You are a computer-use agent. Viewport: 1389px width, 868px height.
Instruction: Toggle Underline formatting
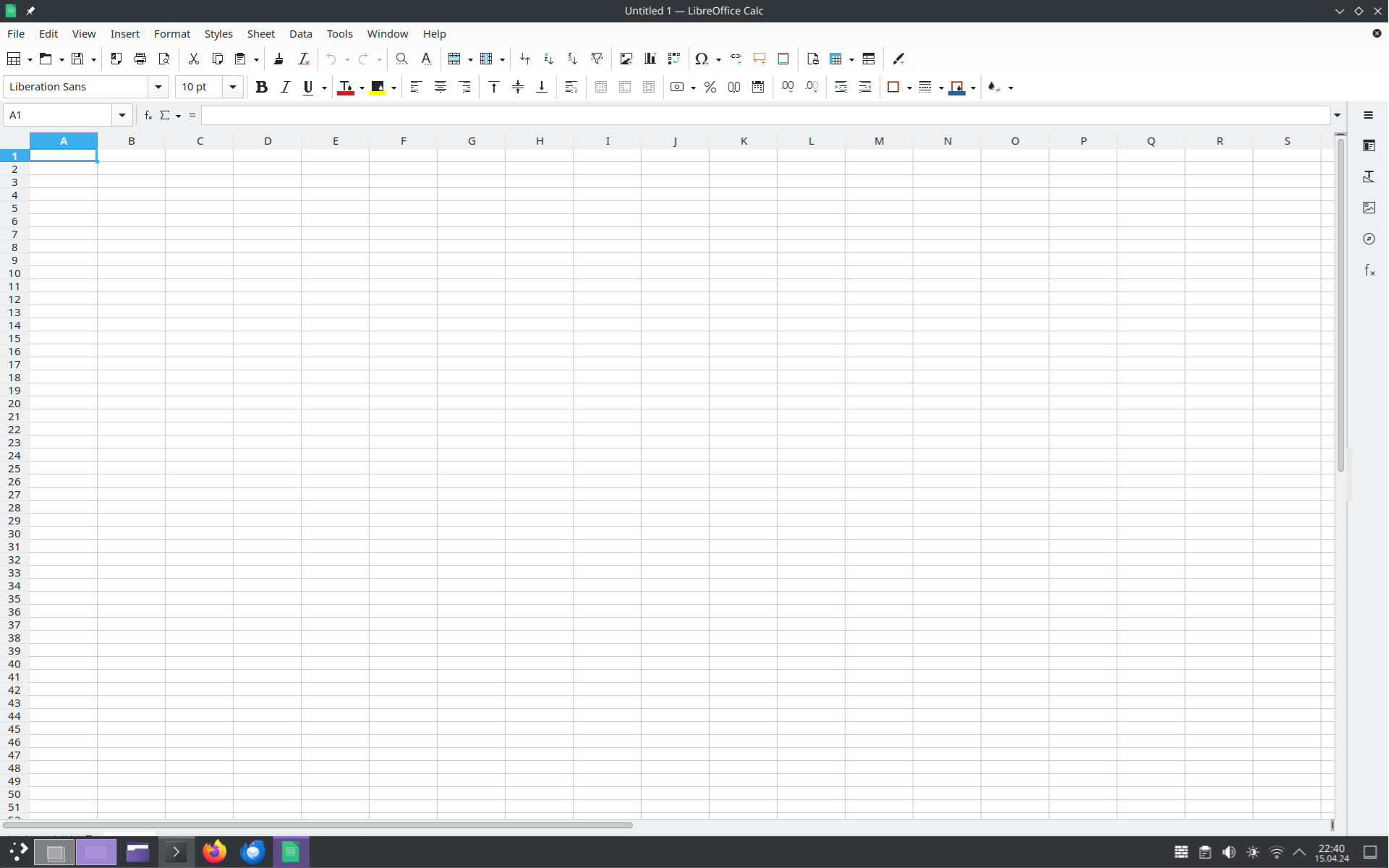click(308, 87)
